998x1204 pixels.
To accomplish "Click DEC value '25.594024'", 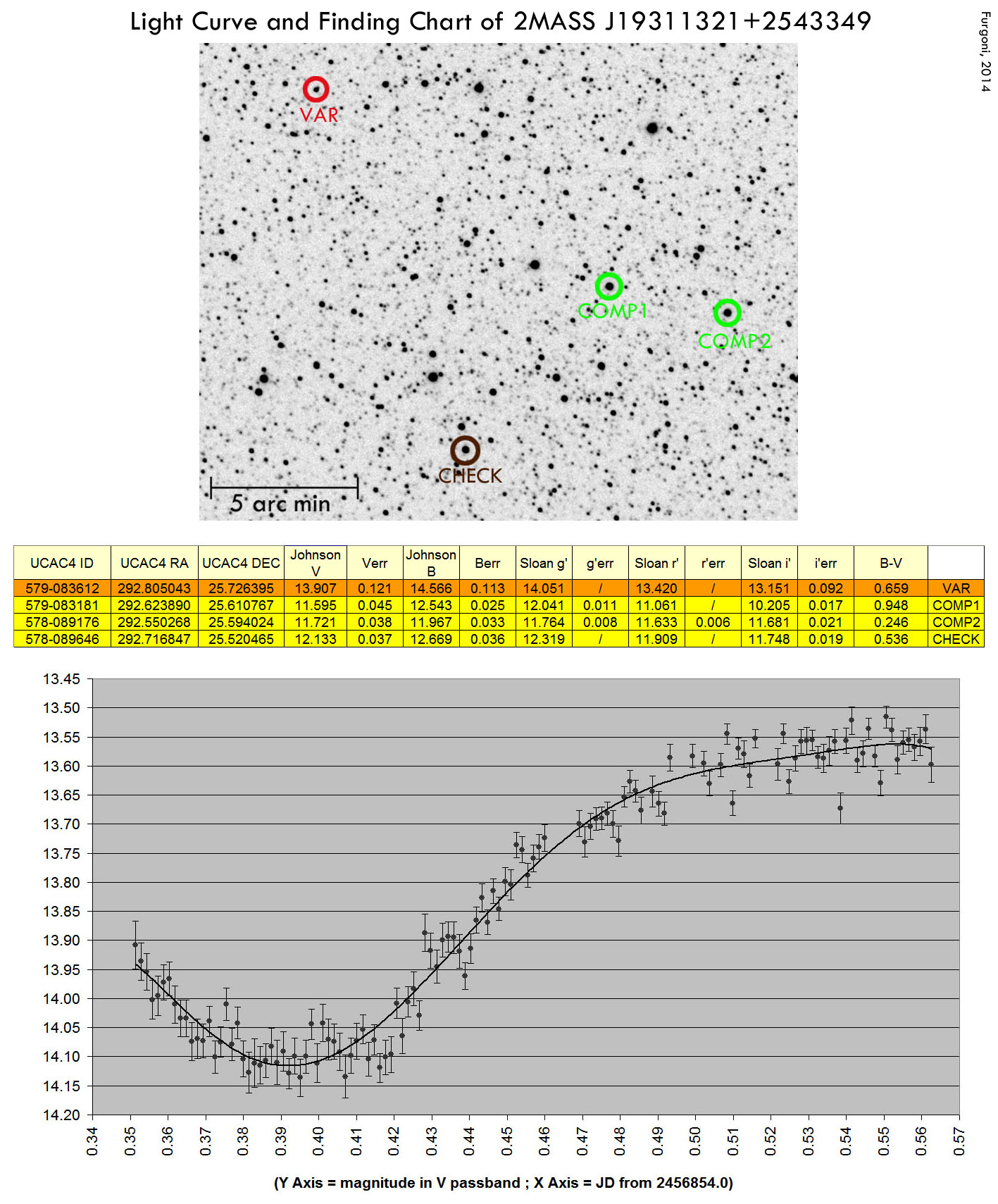I will pos(241,622).
